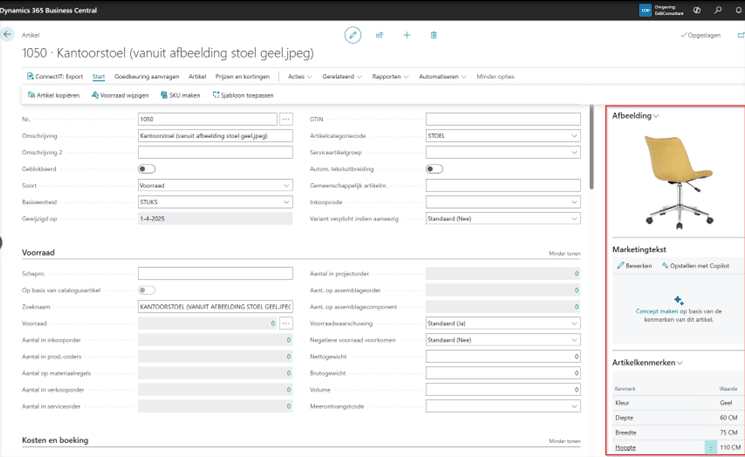Open Negatieve voorraad voorkomen dropdown
The height and width of the screenshot is (457, 745).
tap(574, 340)
